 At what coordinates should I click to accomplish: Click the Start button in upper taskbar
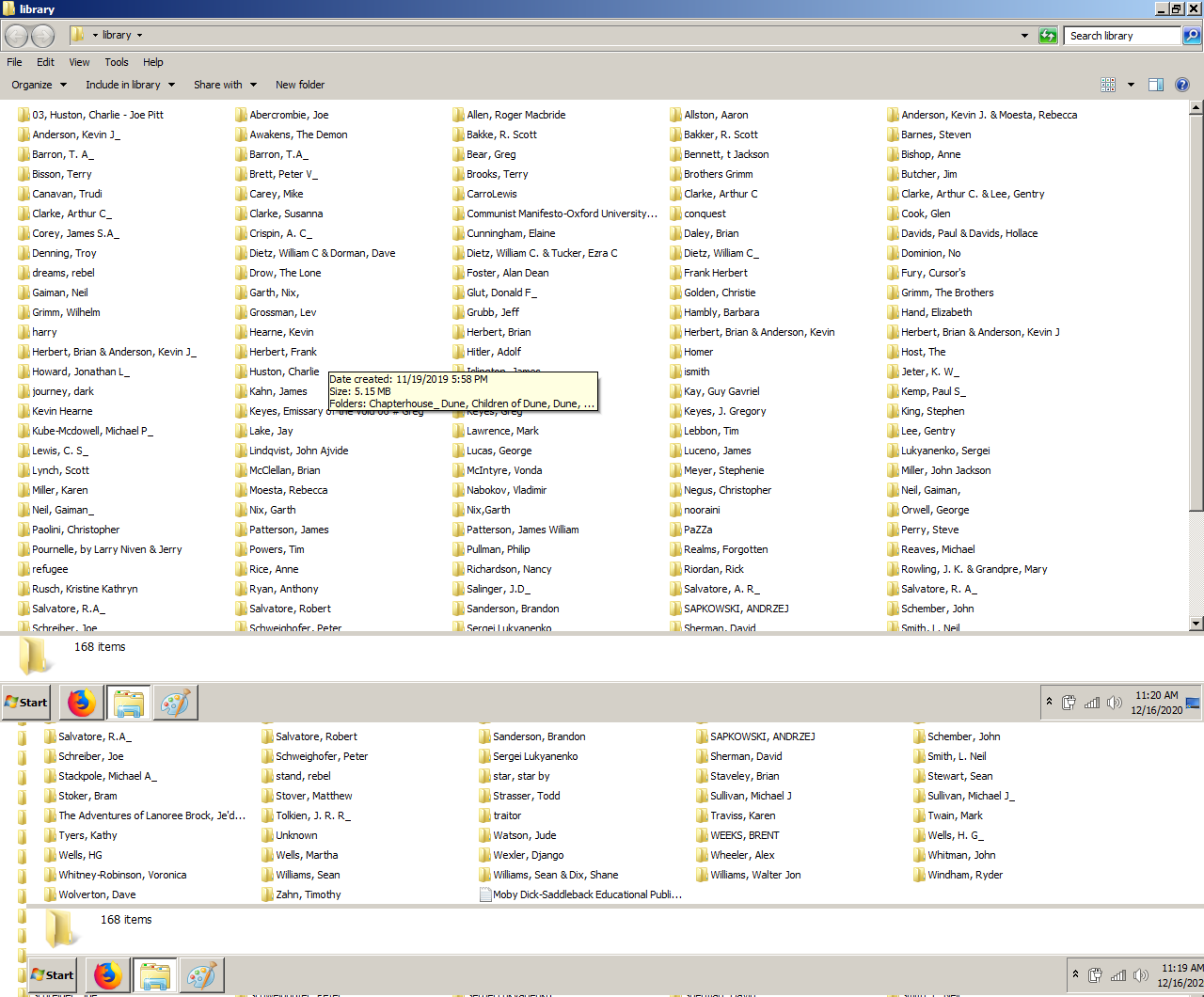pyautogui.click(x=26, y=703)
